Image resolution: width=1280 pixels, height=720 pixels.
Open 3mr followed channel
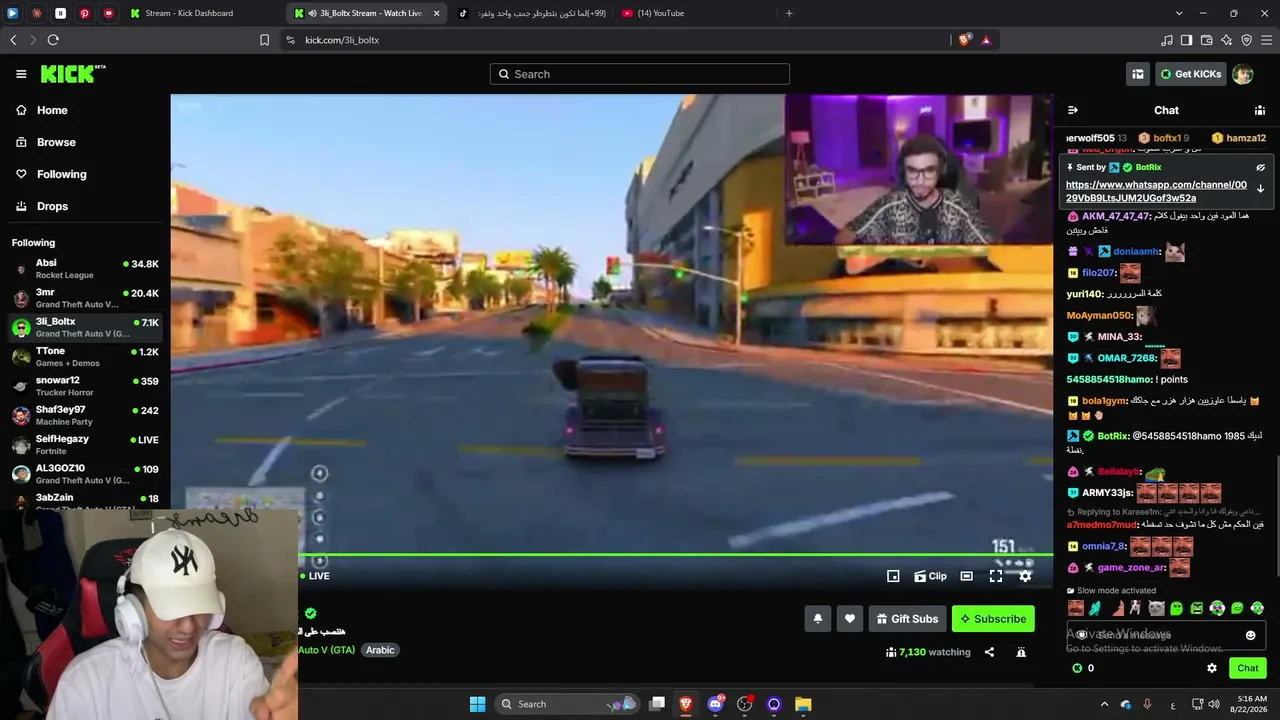pos(86,298)
